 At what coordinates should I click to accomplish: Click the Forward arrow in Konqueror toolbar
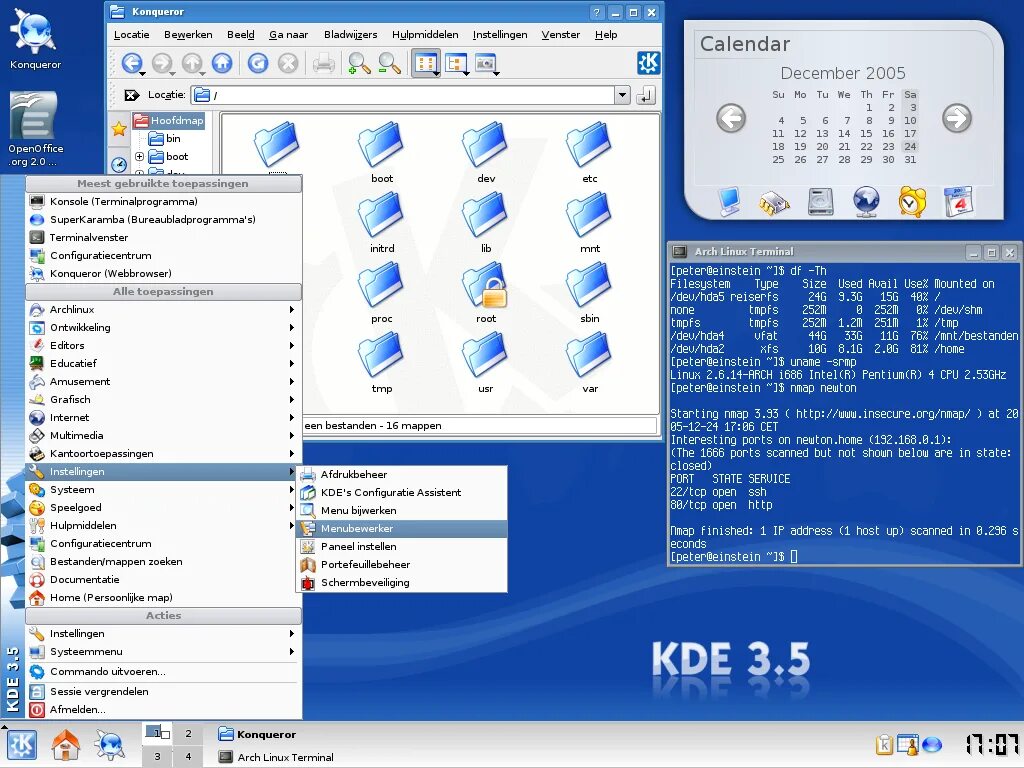click(x=162, y=63)
